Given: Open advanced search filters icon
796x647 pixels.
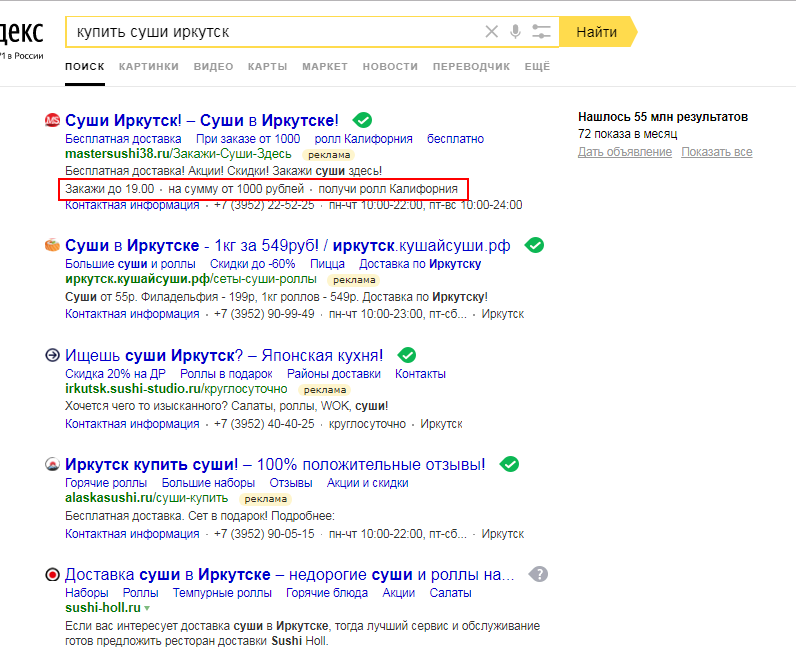Looking at the screenshot, I should tap(541, 31).
